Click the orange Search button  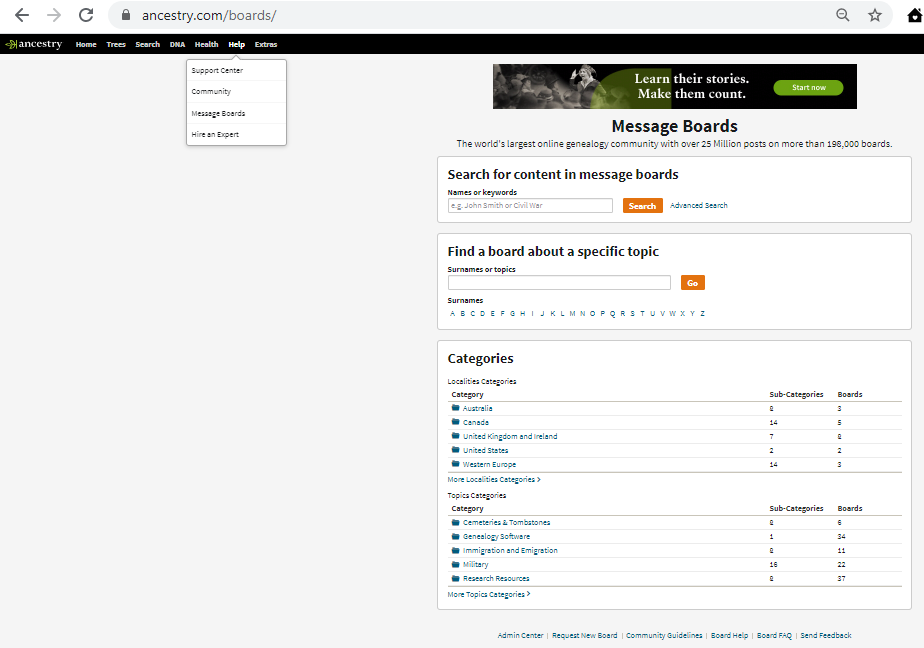[x=642, y=206]
